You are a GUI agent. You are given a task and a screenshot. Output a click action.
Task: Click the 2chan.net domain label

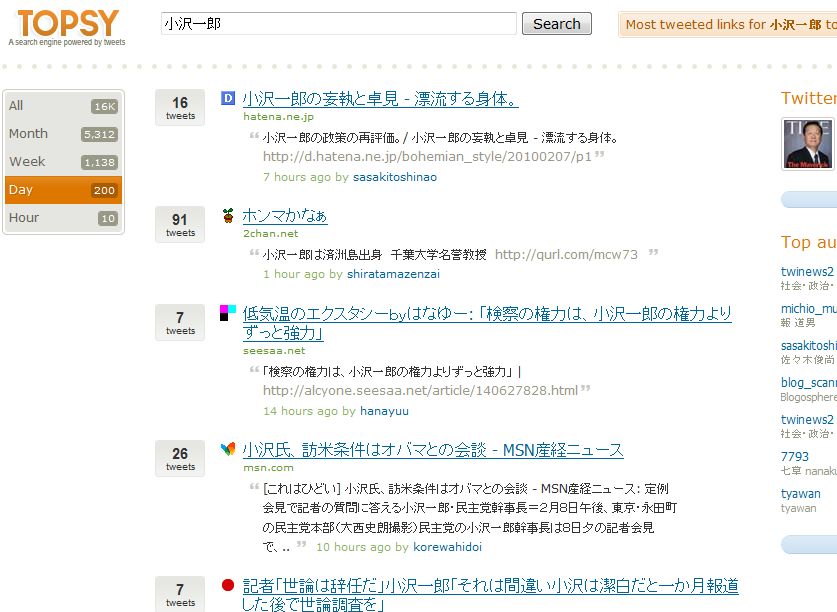[270, 233]
